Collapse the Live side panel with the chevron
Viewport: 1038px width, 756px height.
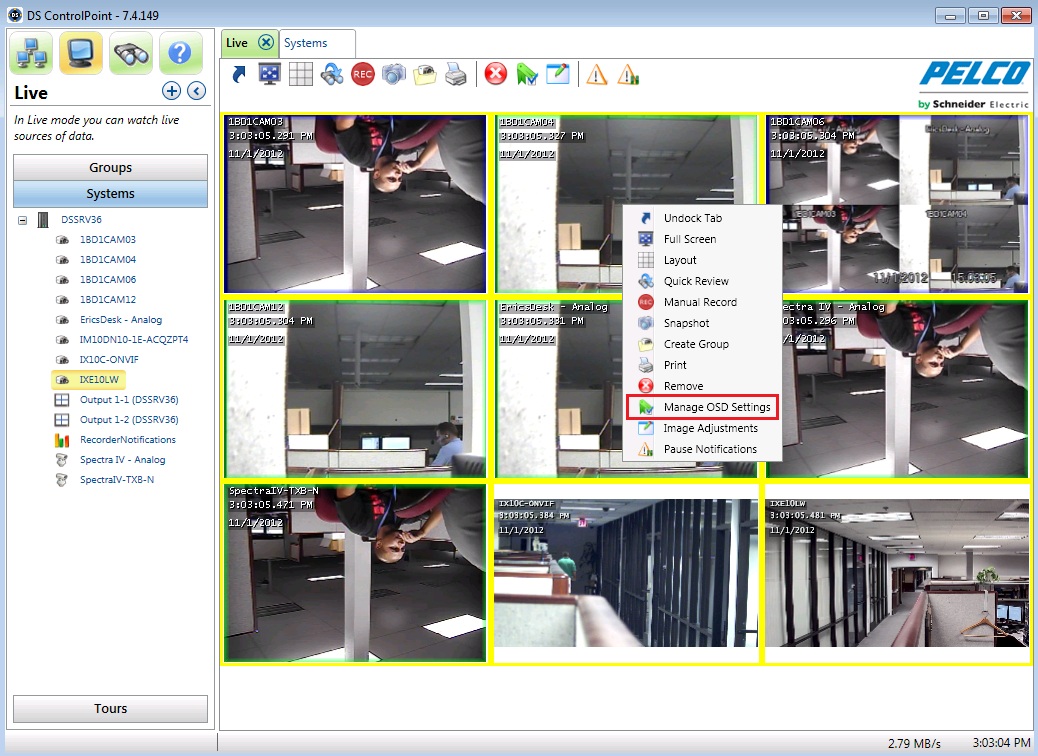coord(196,90)
